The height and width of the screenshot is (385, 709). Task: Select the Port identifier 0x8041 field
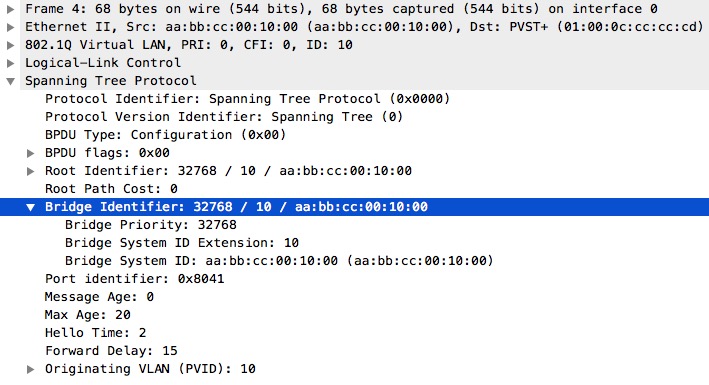(134, 279)
